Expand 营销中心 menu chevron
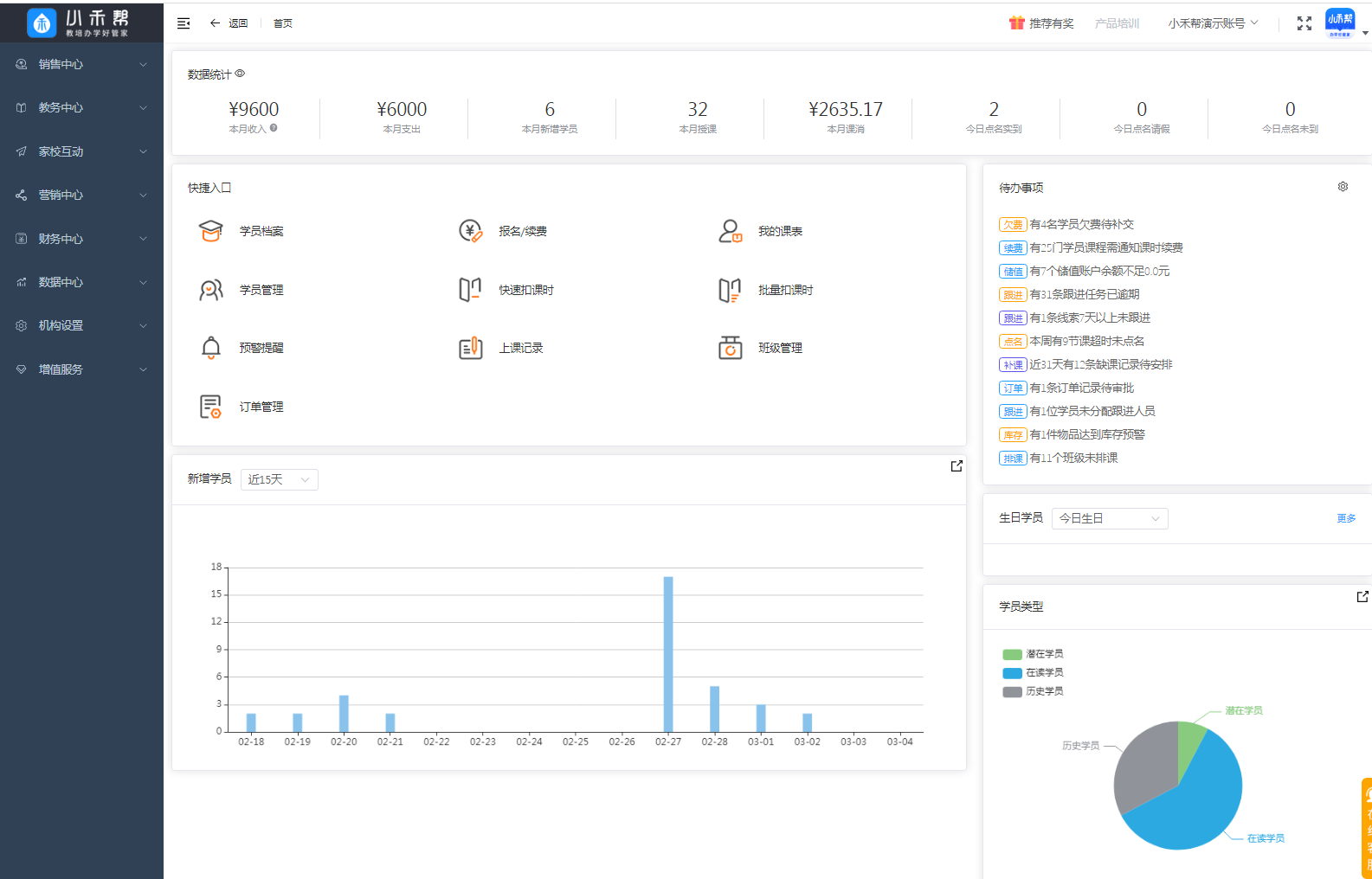The image size is (1372, 879). [144, 195]
